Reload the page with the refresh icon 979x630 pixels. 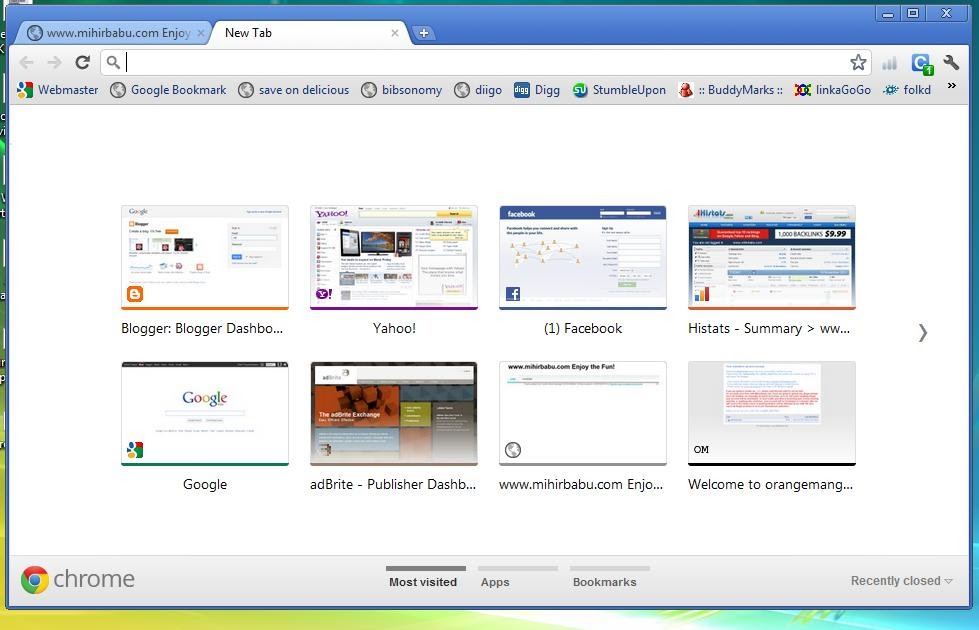[x=82, y=62]
